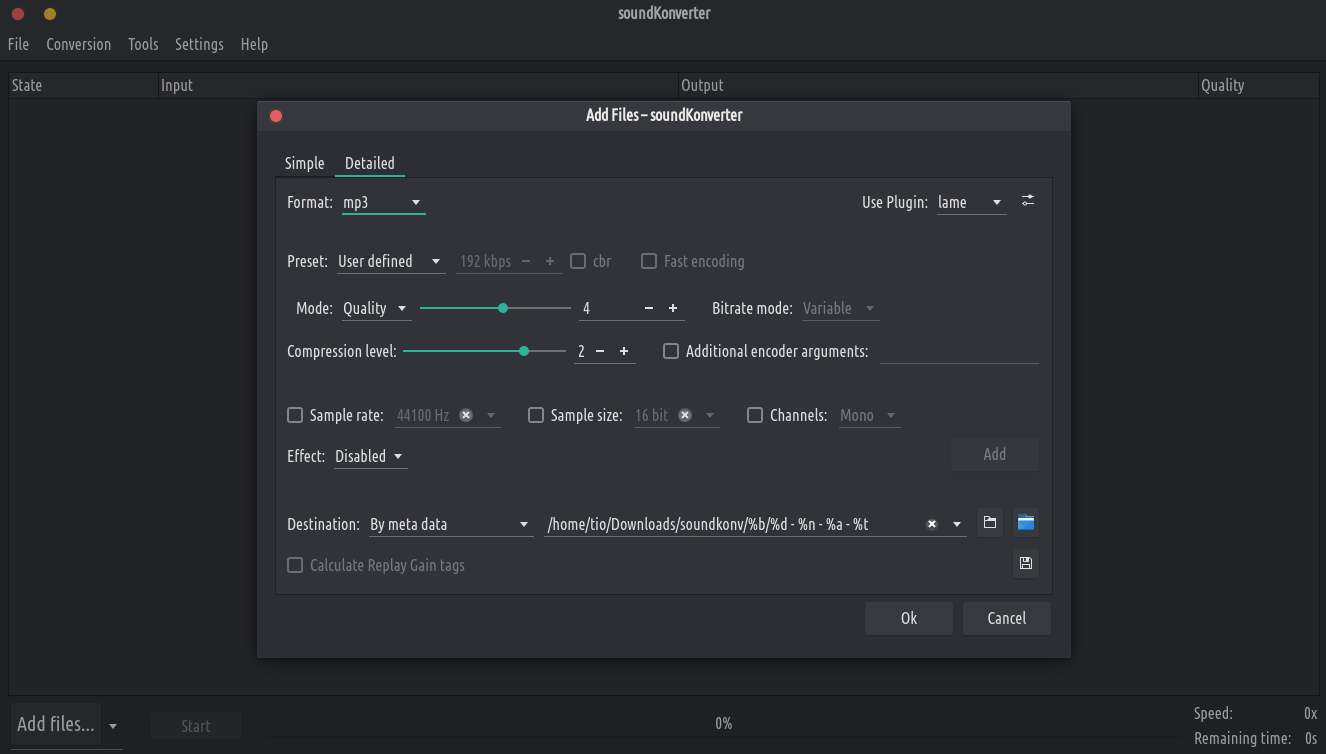Enable Fast encoding checkbox
The height and width of the screenshot is (754, 1326).
(692, 261)
